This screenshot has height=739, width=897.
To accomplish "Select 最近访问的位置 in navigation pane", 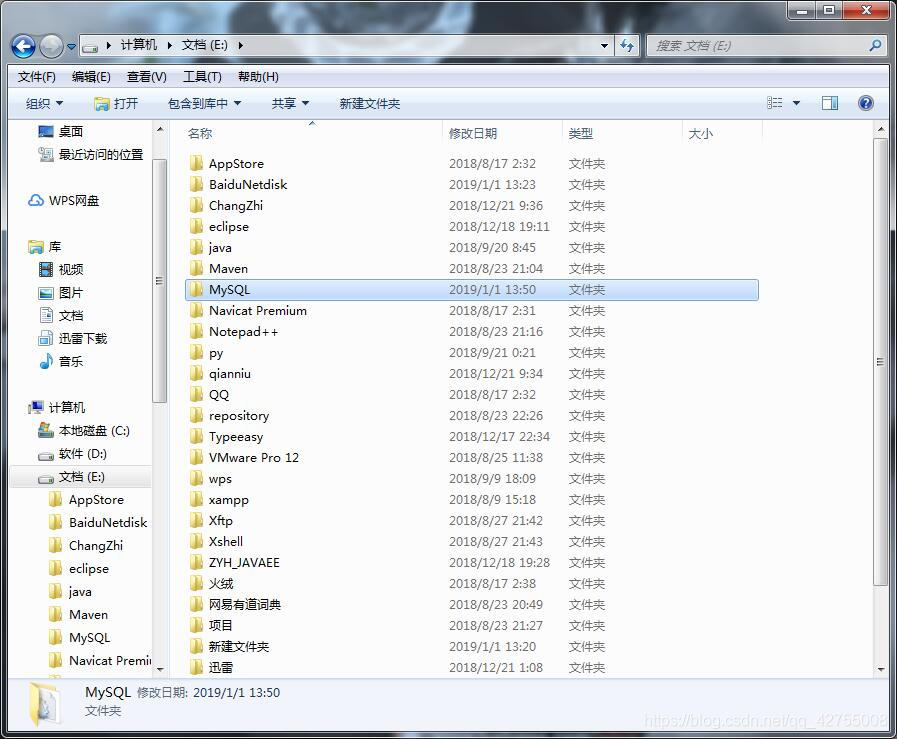I will click(x=90, y=154).
